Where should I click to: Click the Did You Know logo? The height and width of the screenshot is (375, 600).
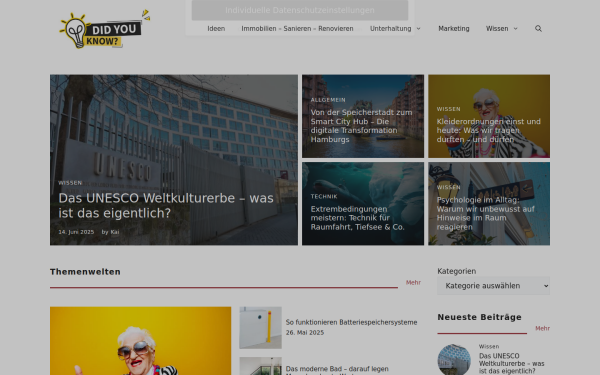[x=104, y=29]
